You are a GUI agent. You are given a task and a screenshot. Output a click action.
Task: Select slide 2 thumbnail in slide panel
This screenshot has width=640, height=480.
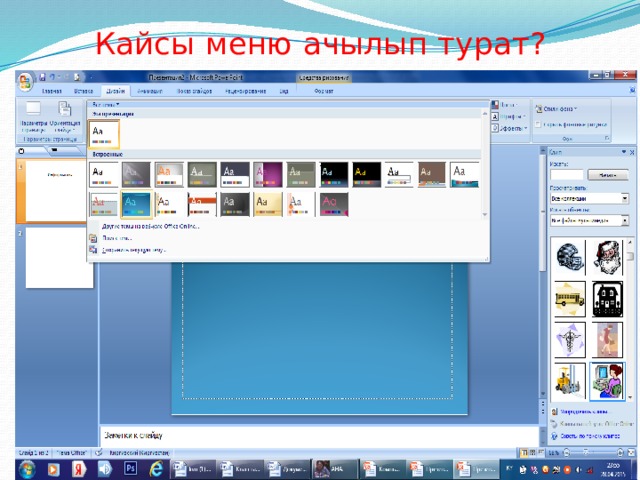pyautogui.click(x=60, y=258)
